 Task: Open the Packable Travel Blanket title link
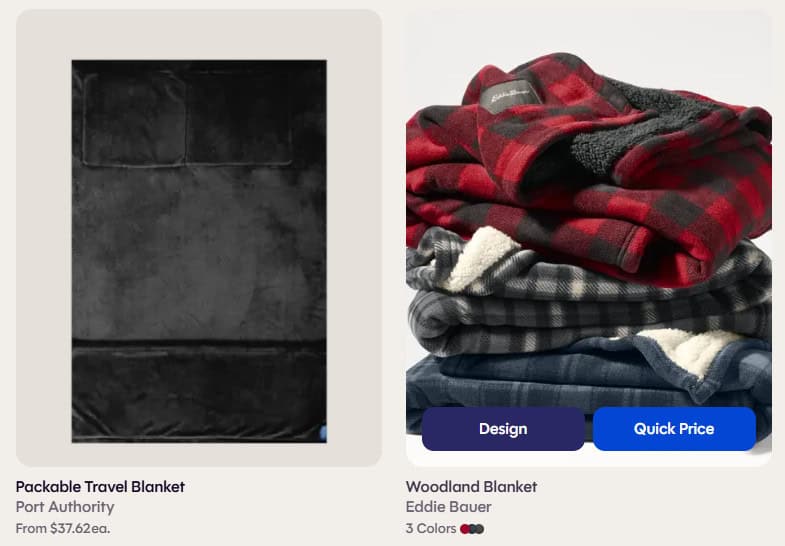(x=100, y=486)
